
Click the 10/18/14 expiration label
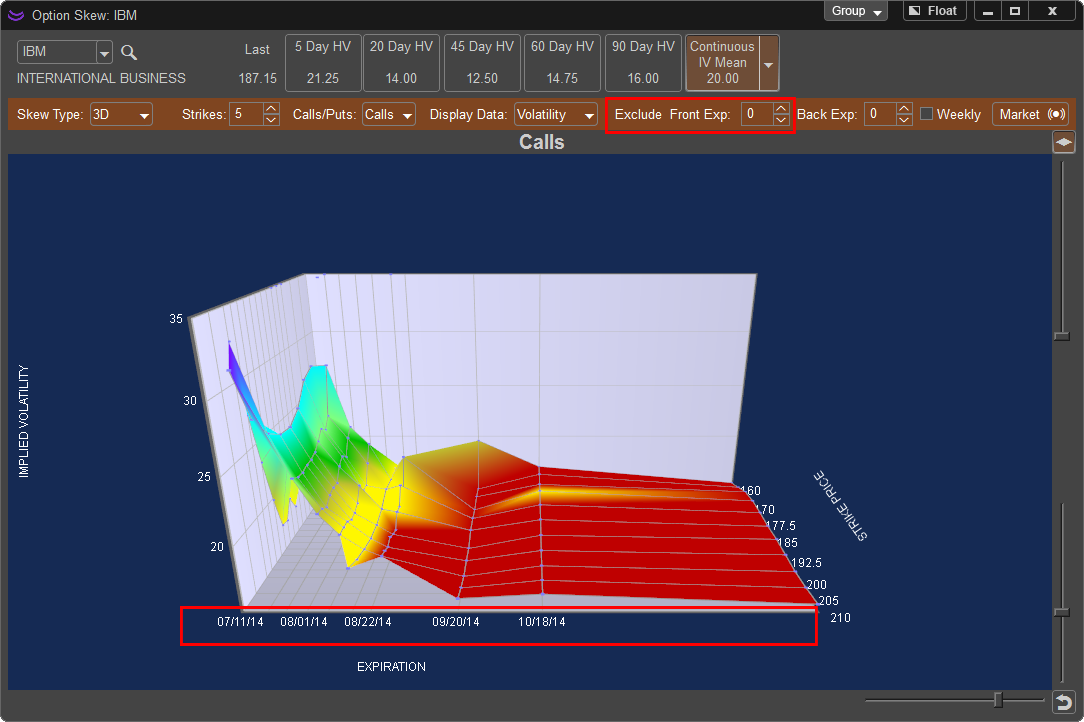542,622
